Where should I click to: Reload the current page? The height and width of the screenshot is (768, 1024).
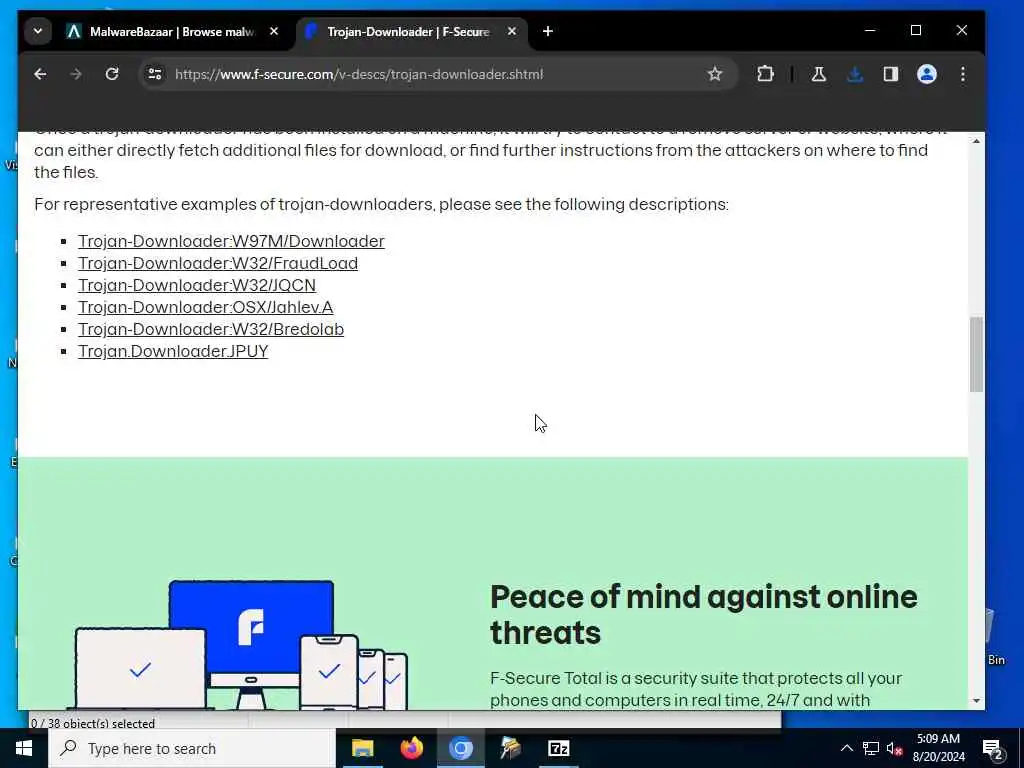pos(112,74)
